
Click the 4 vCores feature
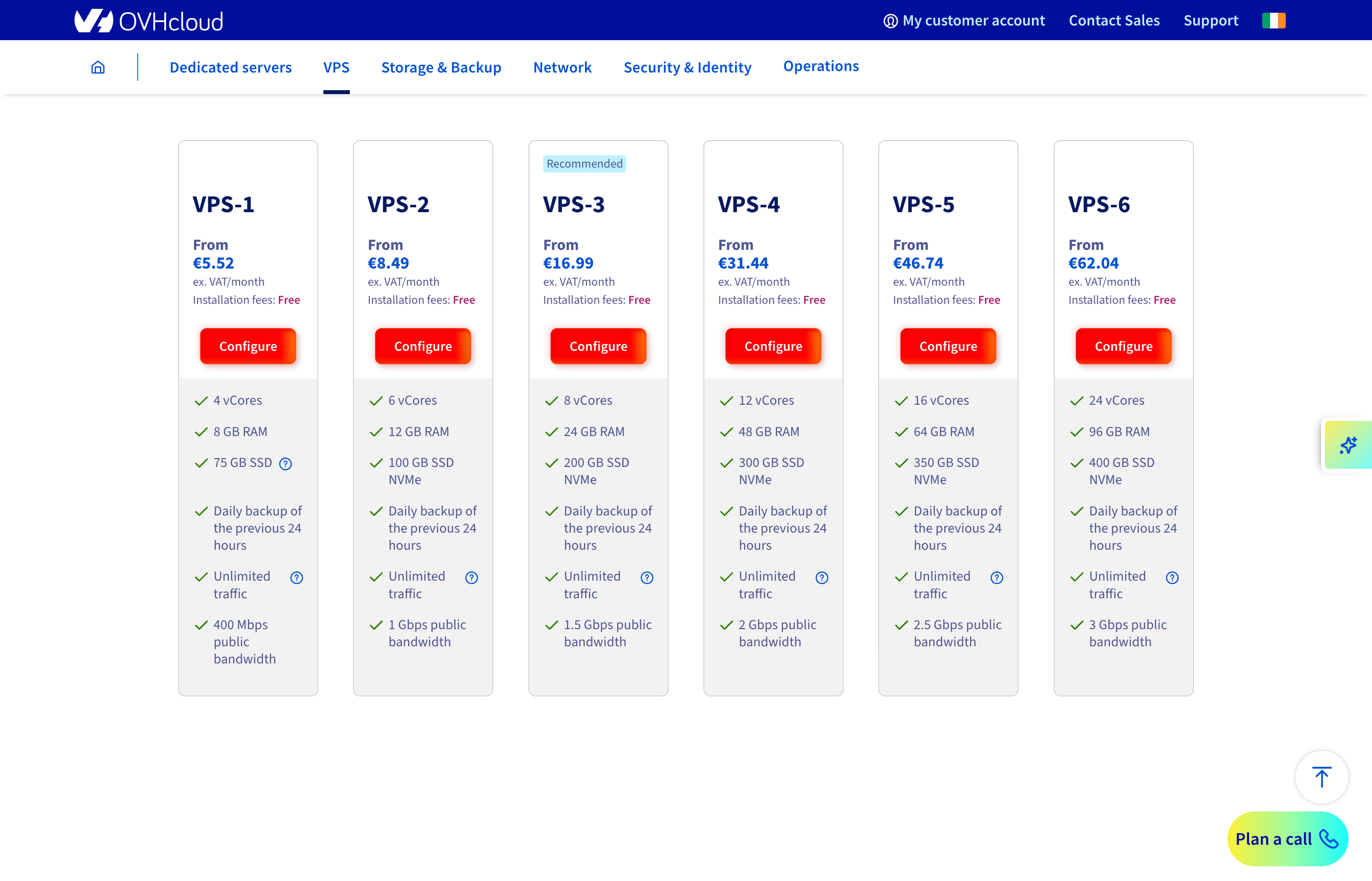[238, 400]
